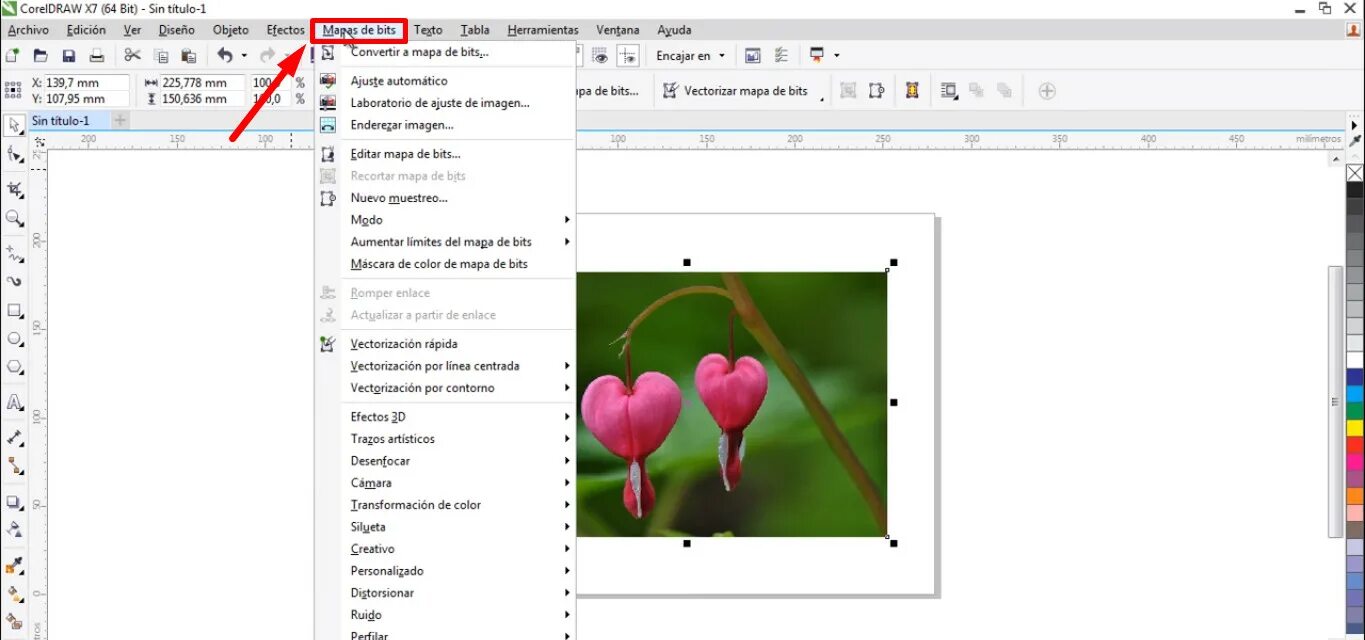Image resolution: width=1365 pixels, height=640 pixels.
Task: Toggle Show grid eye icon
Action: [600, 56]
